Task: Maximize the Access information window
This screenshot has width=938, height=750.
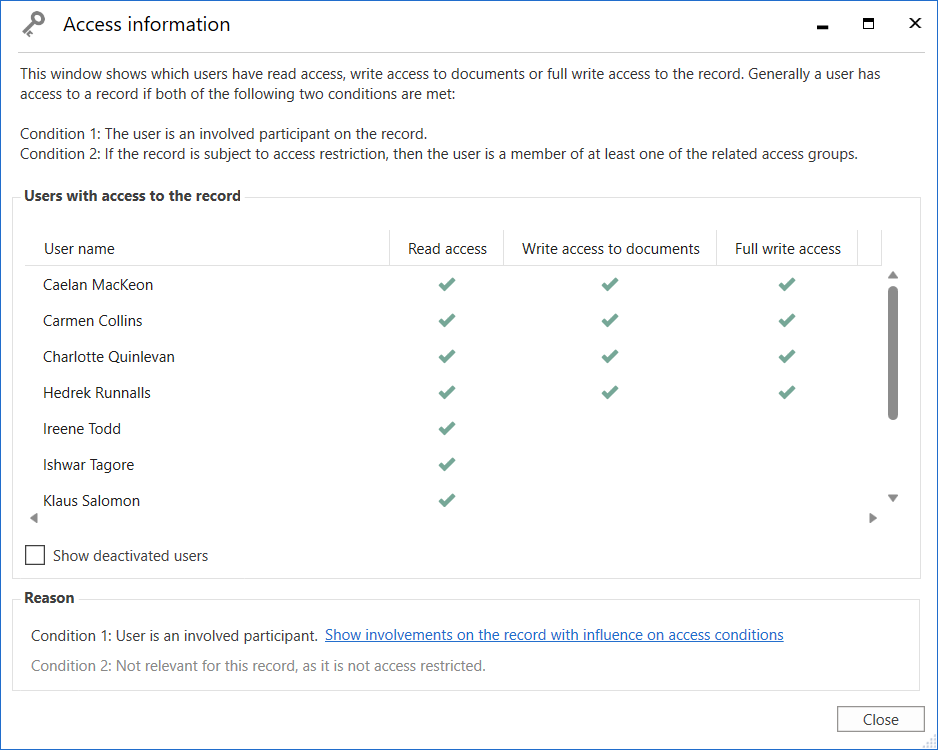Action: pyautogui.click(x=869, y=23)
